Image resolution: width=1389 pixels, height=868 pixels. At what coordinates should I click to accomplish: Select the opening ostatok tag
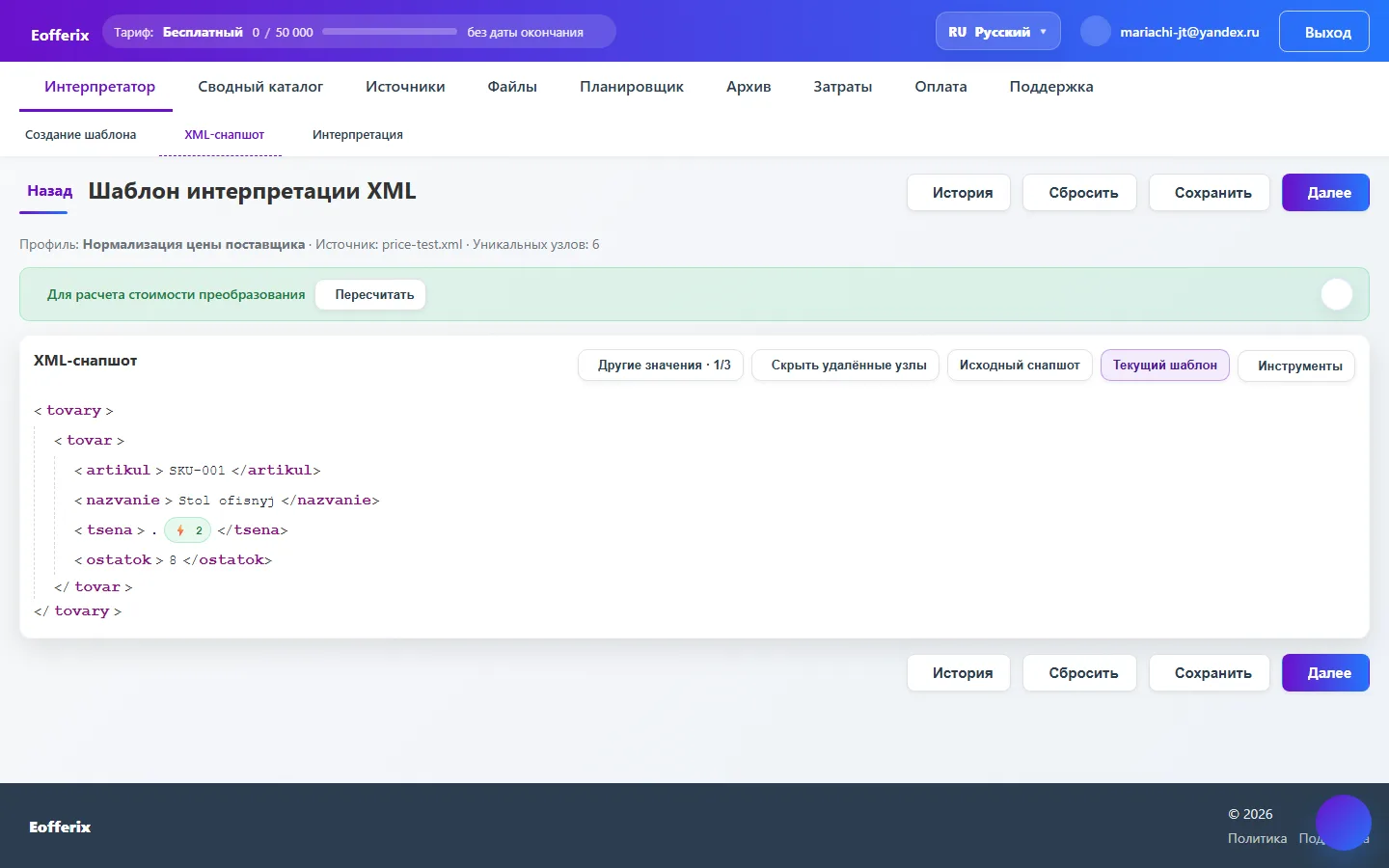119,559
